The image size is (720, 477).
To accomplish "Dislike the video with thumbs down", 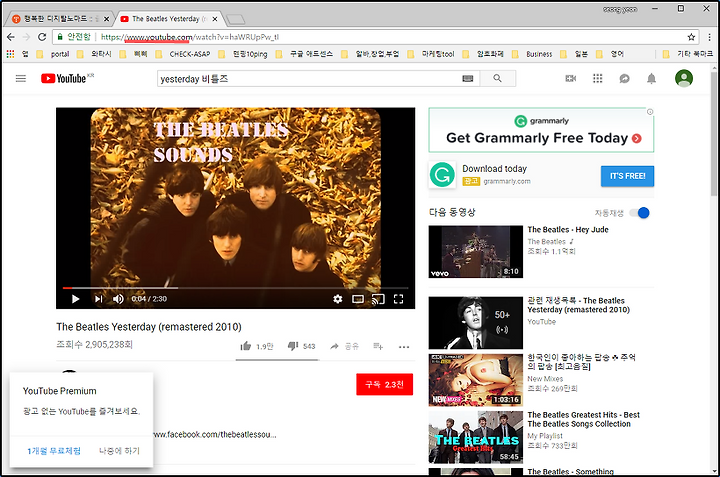I will pos(293,346).
